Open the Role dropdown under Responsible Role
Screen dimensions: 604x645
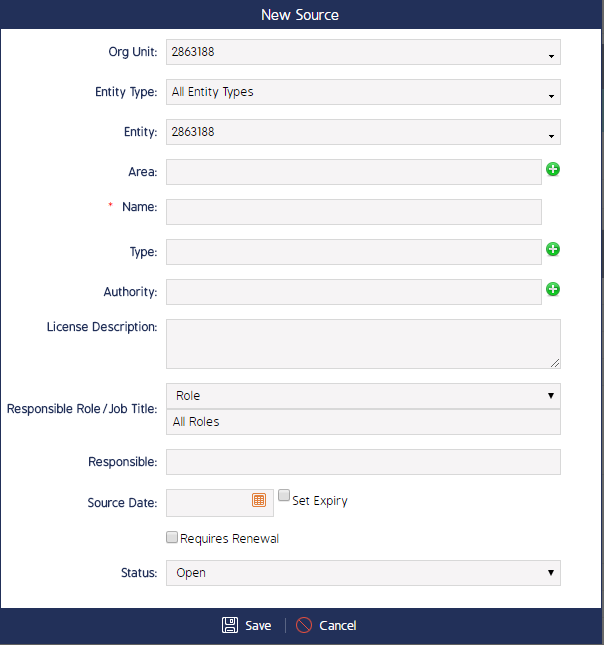point(363,396)
